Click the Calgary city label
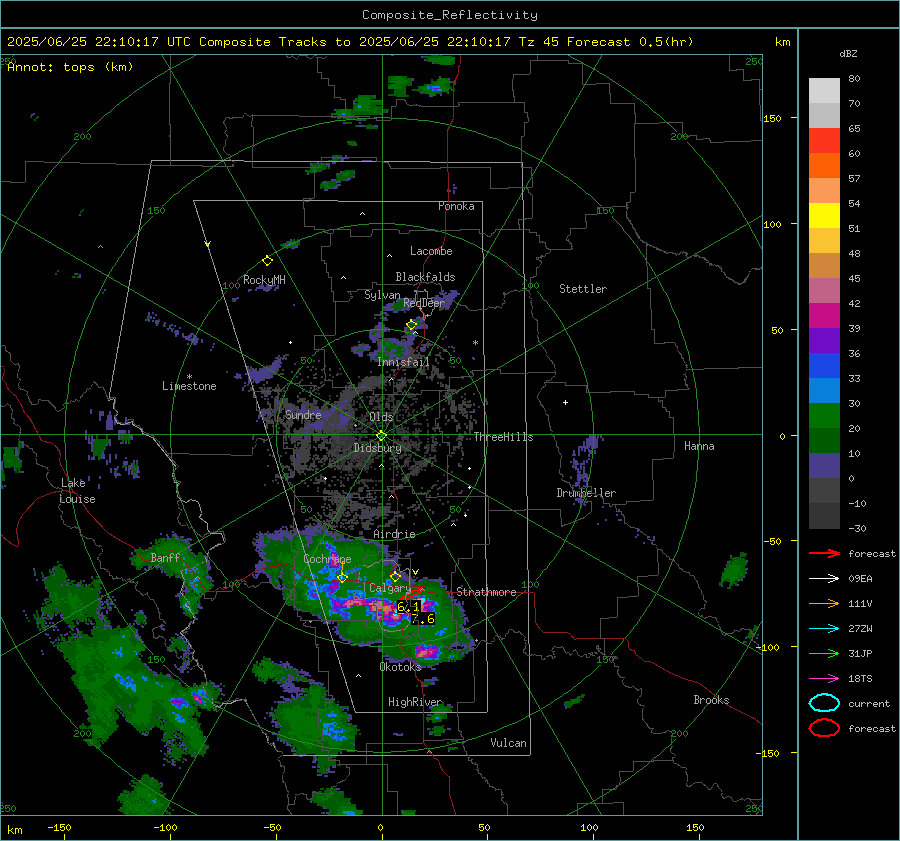 [x=390, y=588]
